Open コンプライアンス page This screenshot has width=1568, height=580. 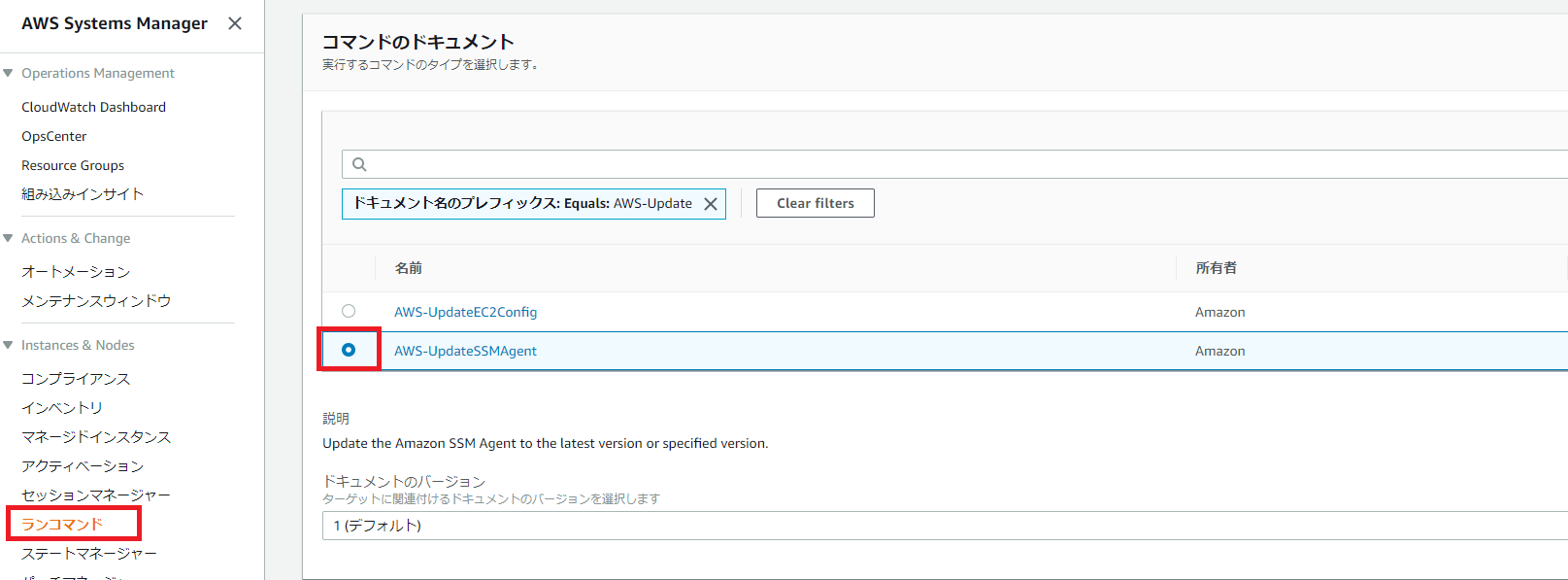[76, 379]
